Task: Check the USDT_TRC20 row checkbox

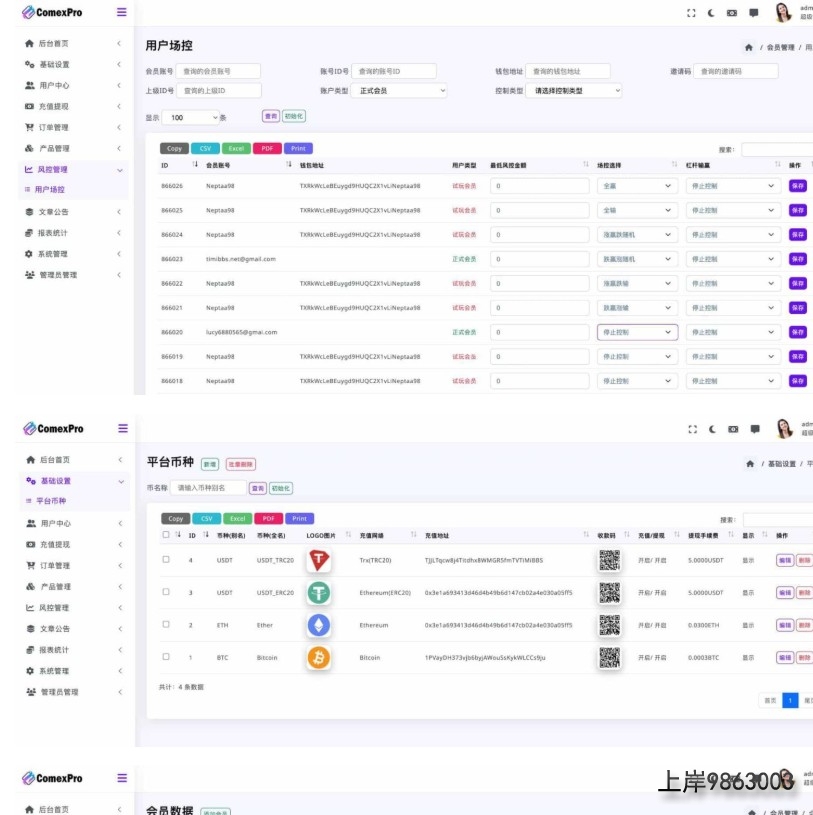Action: [166, 560]
